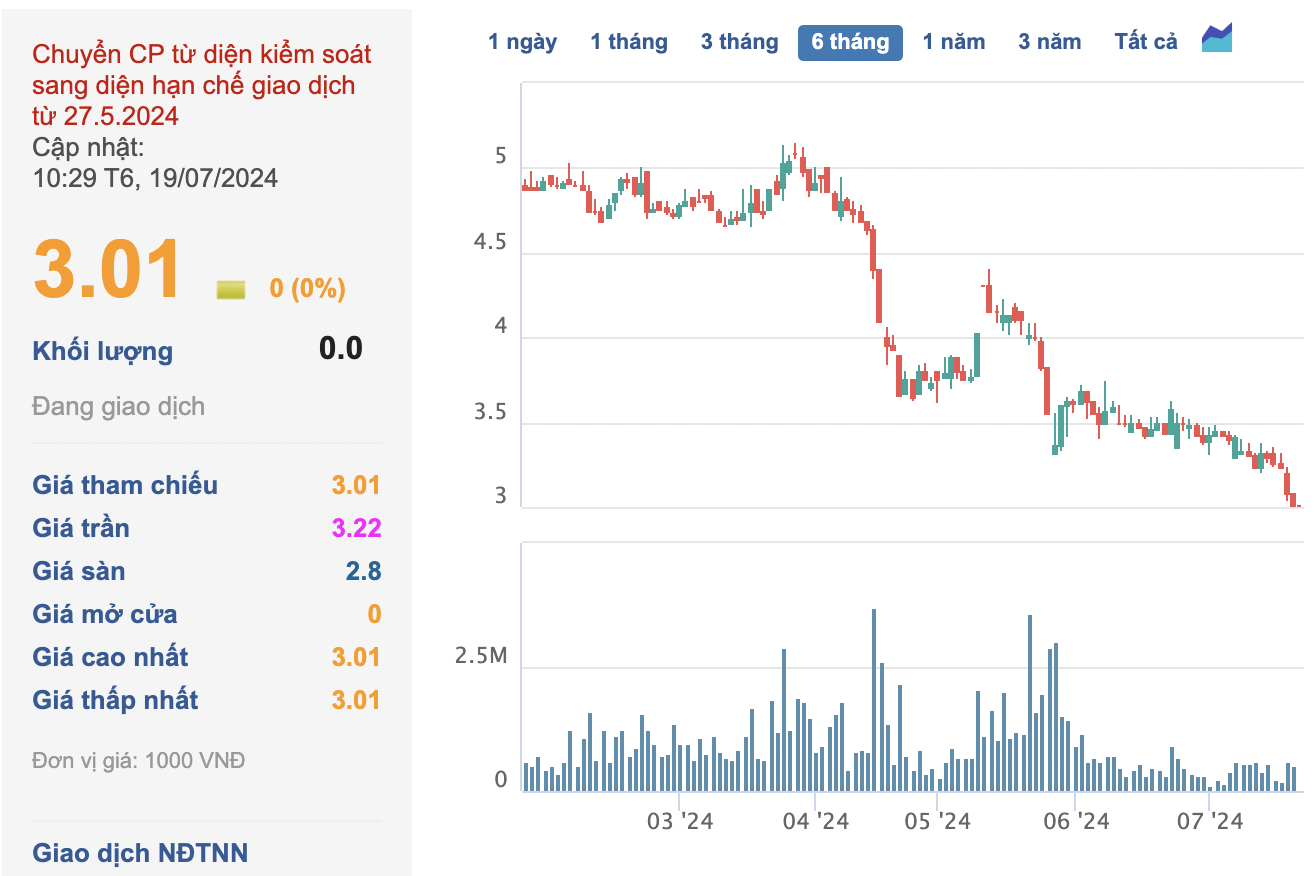
Task: Select the 3 tháng time range
Action: click(x=739, y=42)
